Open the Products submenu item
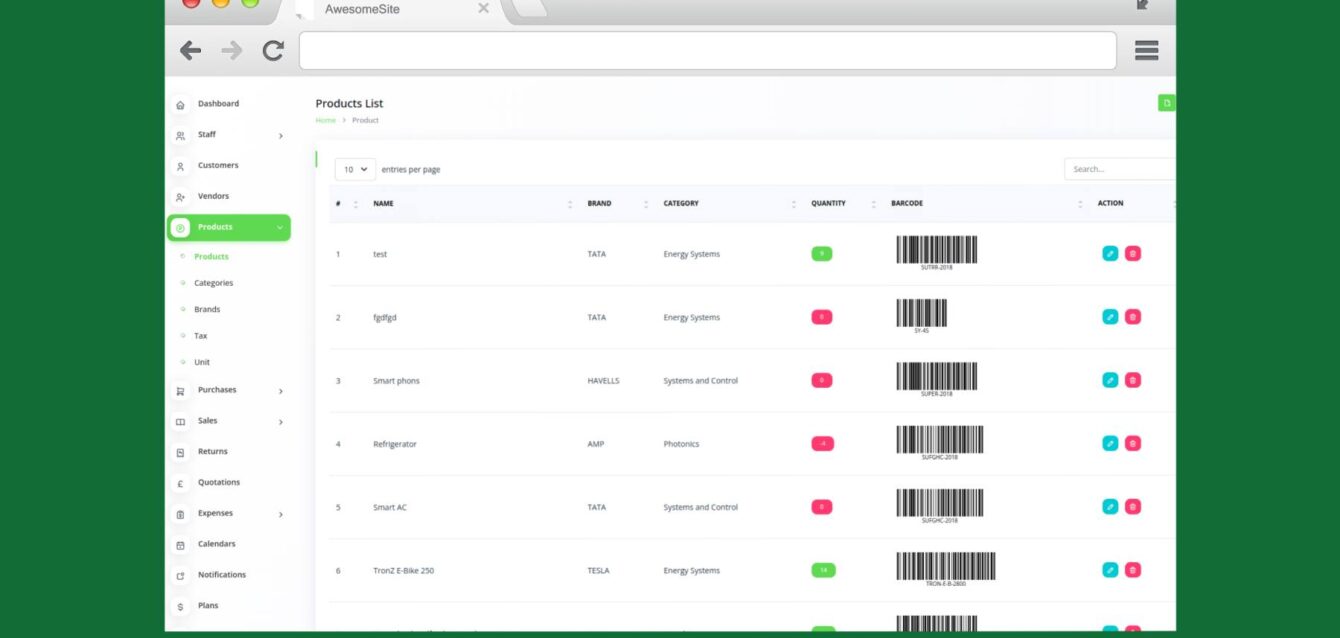1340x638 pixels. pyautogui.click(x=211, y=257)
